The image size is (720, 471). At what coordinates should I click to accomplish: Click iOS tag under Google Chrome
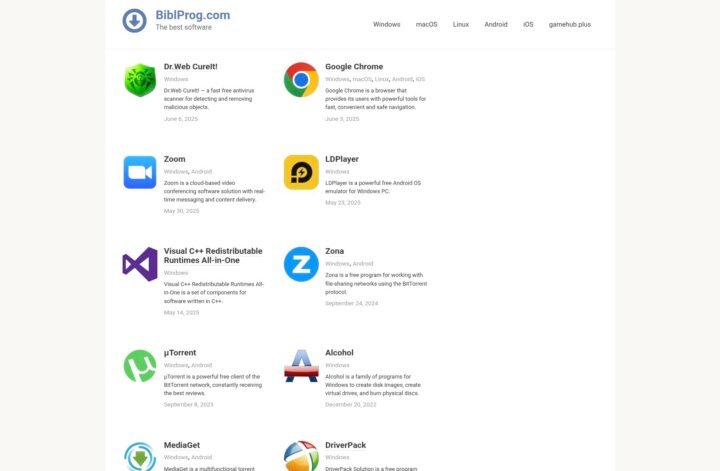[x=420, y=79]
